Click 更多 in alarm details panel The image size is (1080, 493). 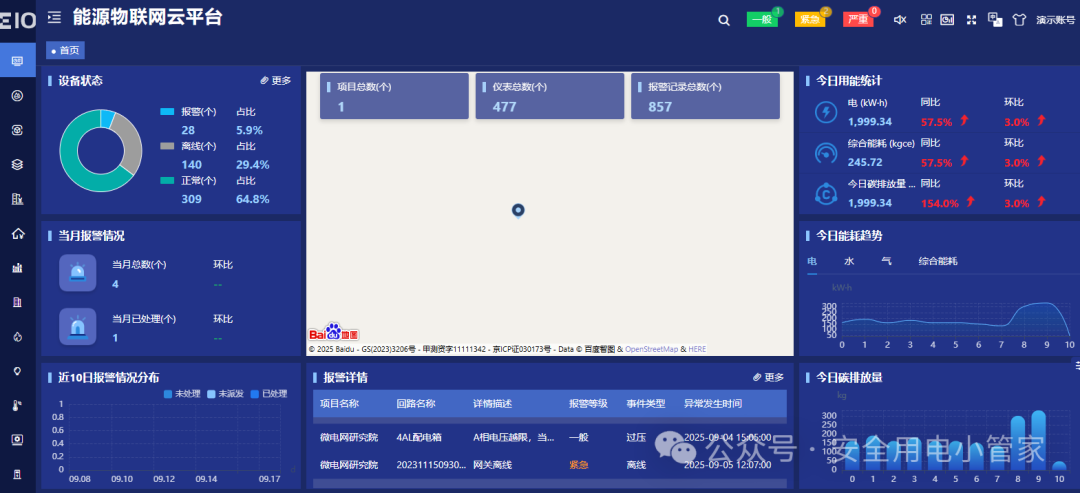click(x=769, y=377)
